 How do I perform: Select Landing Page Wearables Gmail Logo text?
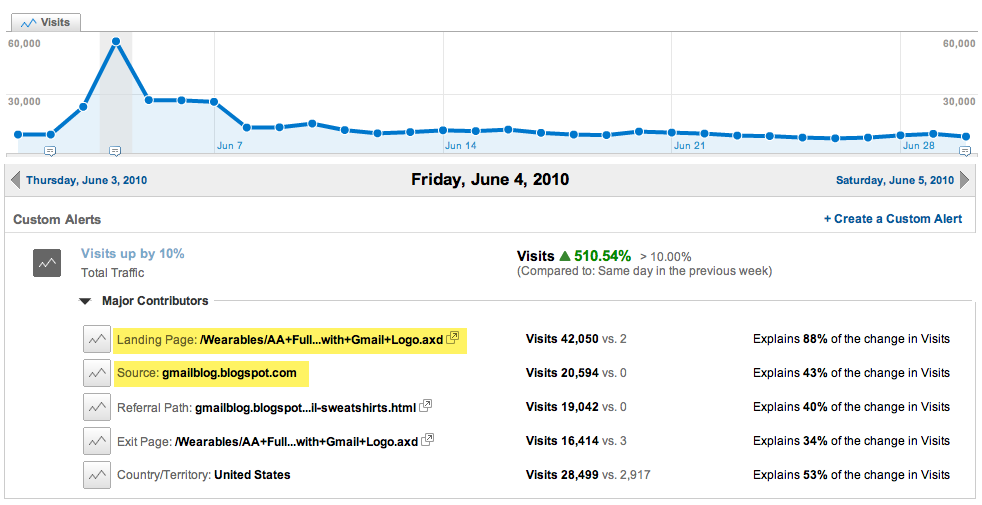pyautogui.click(x=280, y=340)
